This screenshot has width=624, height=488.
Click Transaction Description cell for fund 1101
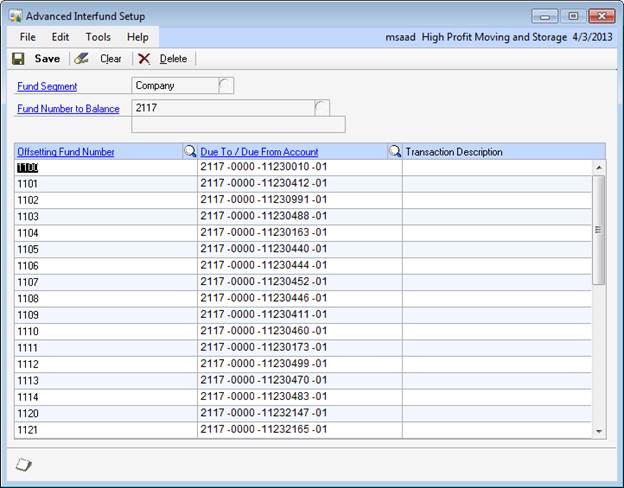[497, 184]
